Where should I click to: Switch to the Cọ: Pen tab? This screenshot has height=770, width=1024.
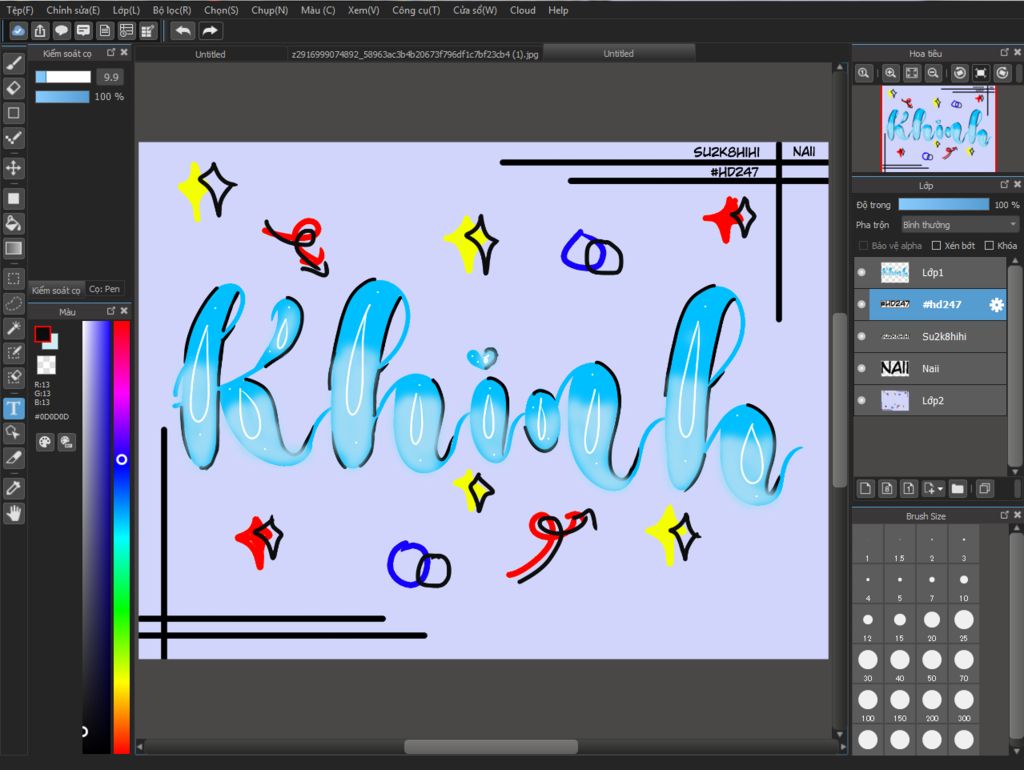104,289
